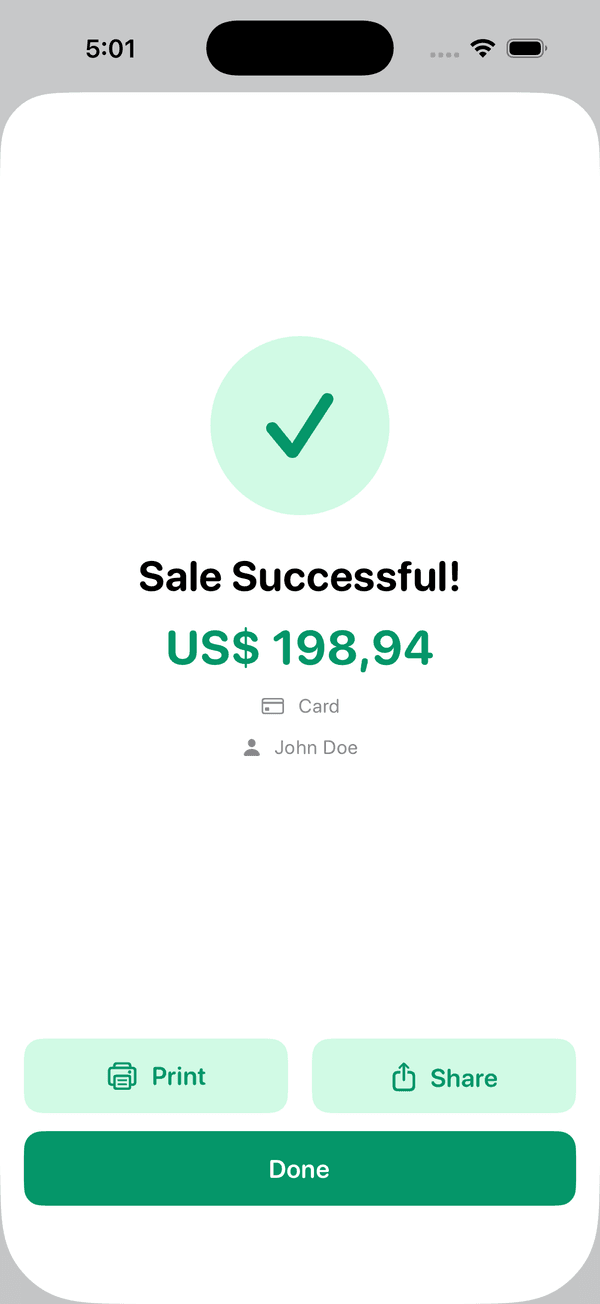Tap the battery status icon
Screen dimensions: 600x1304
tap(526, 48)
